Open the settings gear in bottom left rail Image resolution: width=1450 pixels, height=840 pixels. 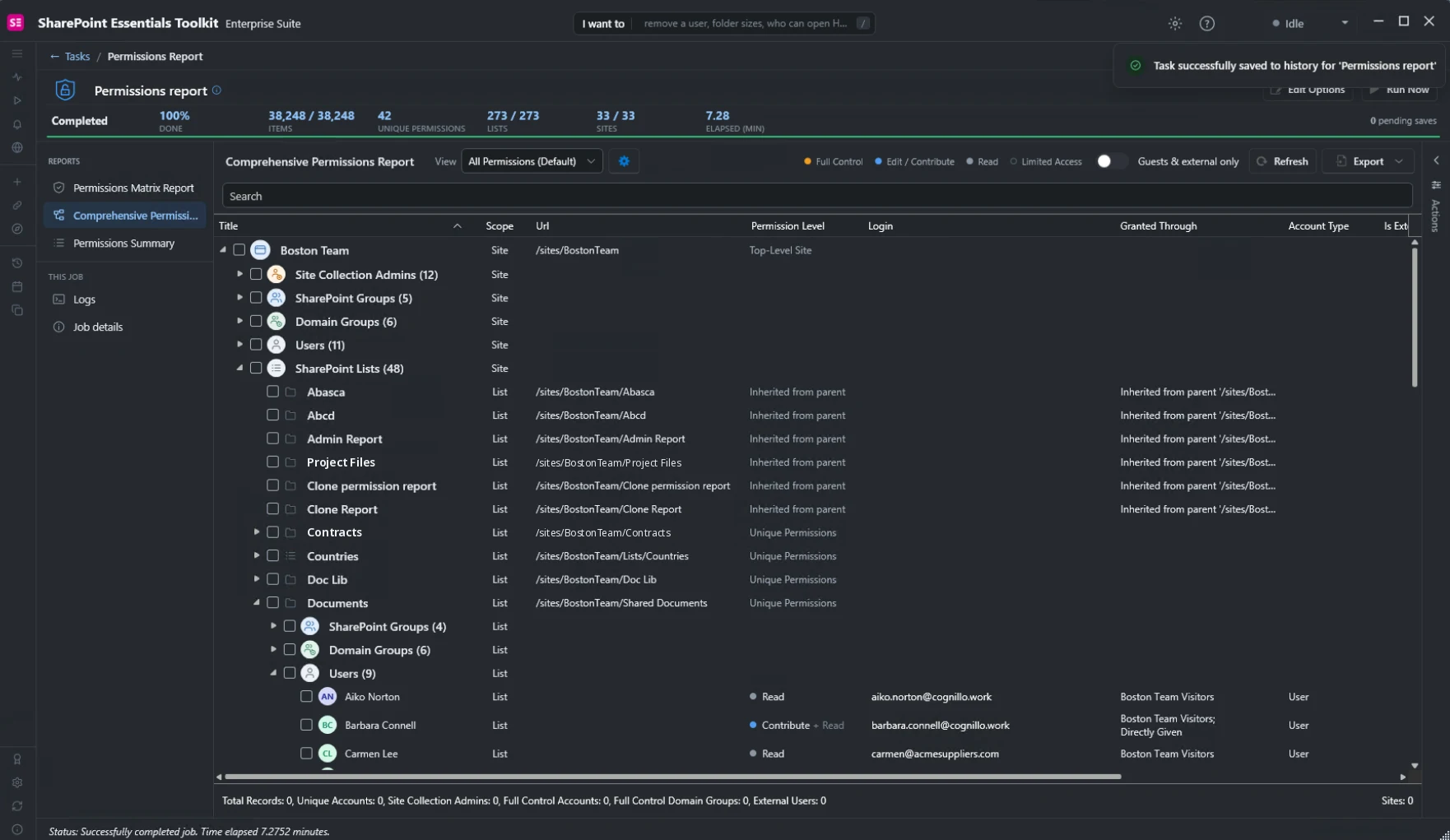point(17,782)
